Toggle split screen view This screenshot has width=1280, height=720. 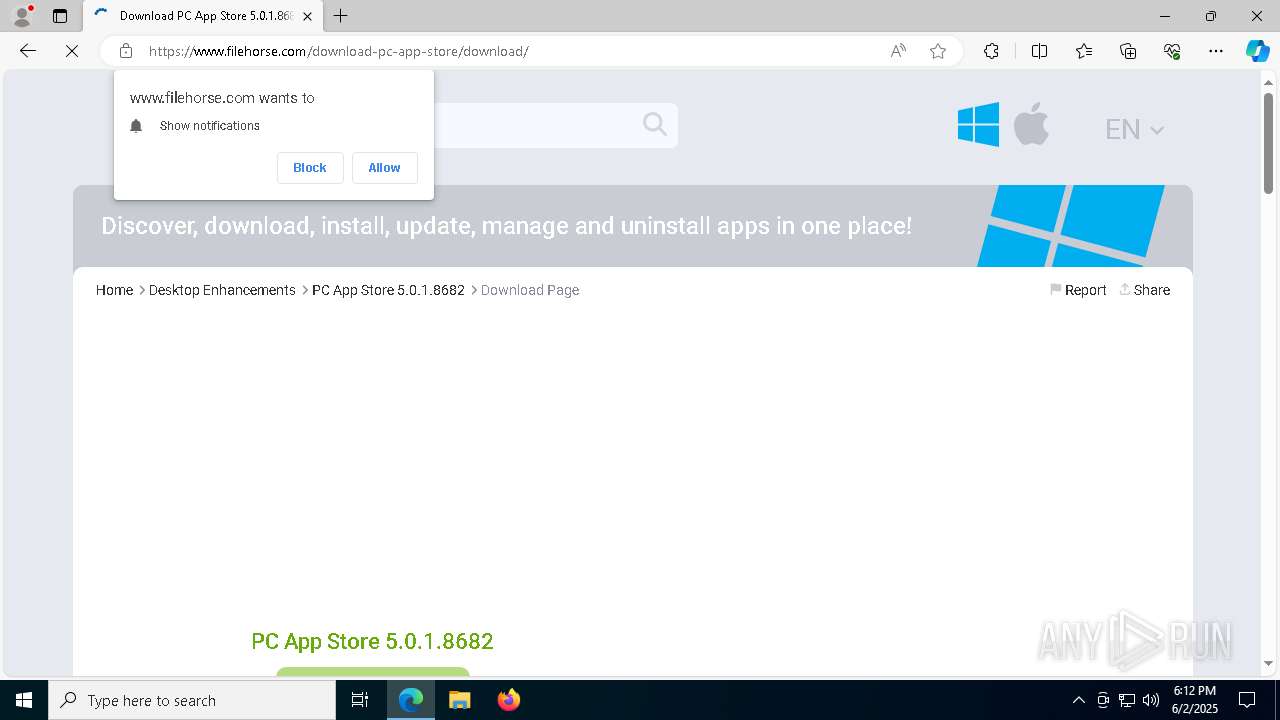pyautogui.click(x=1039, y=51)
